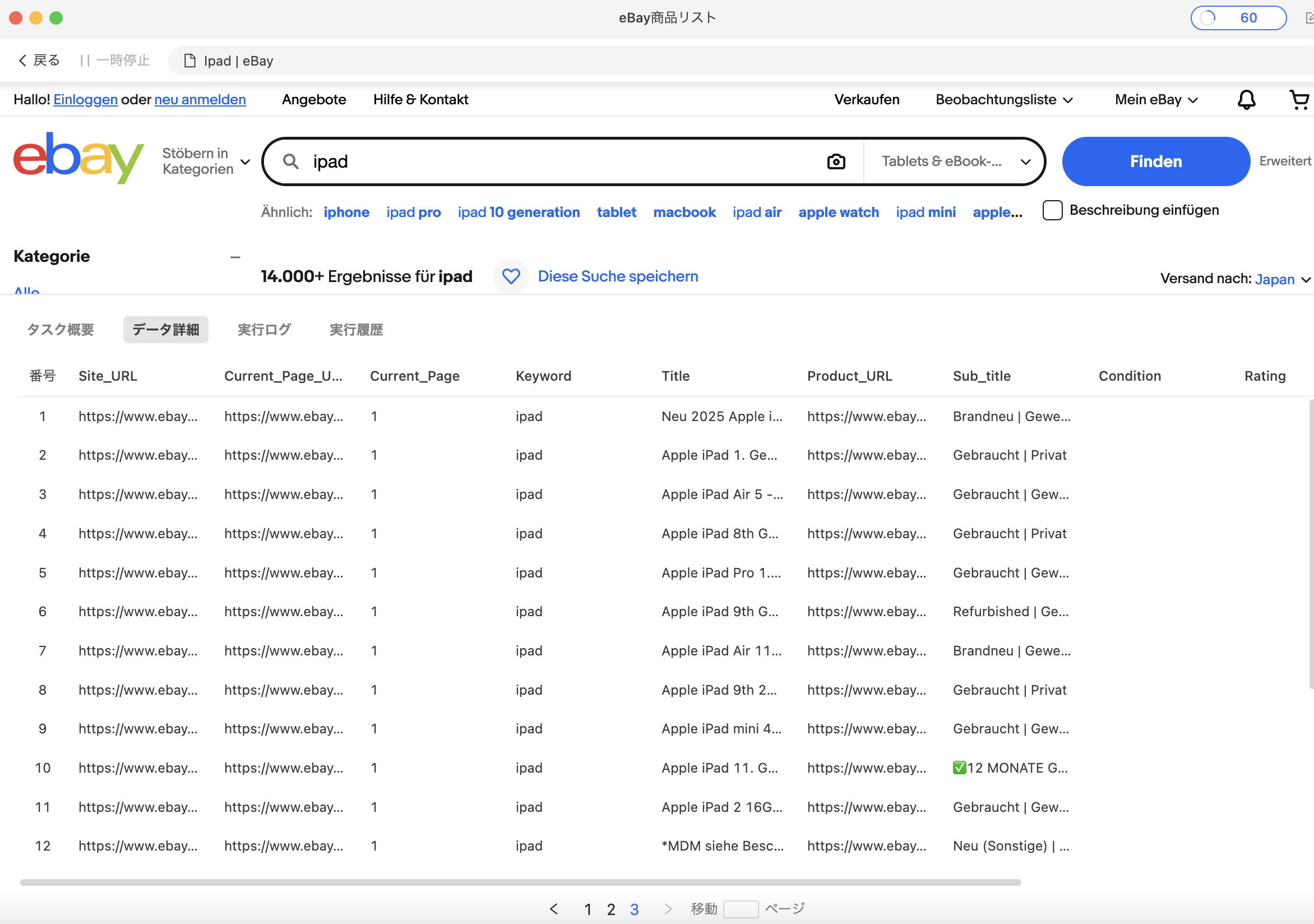Click title cell 'Apple iPad 2 16G...'
This screenshot has height=924, width=1314.
click(721, 807)
